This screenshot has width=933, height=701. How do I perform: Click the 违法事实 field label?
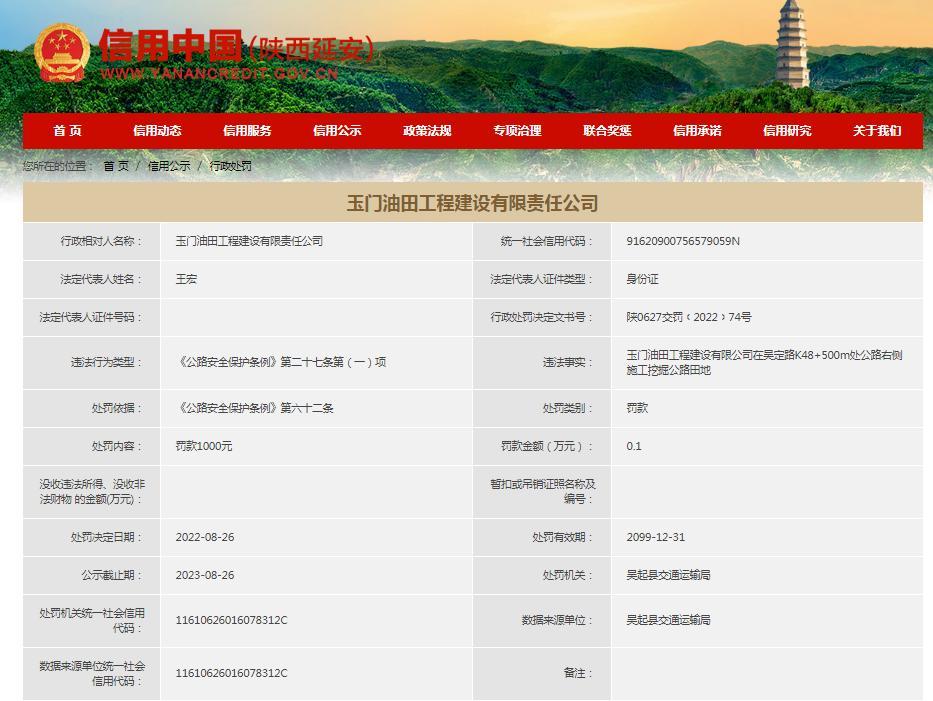point(568,362)
